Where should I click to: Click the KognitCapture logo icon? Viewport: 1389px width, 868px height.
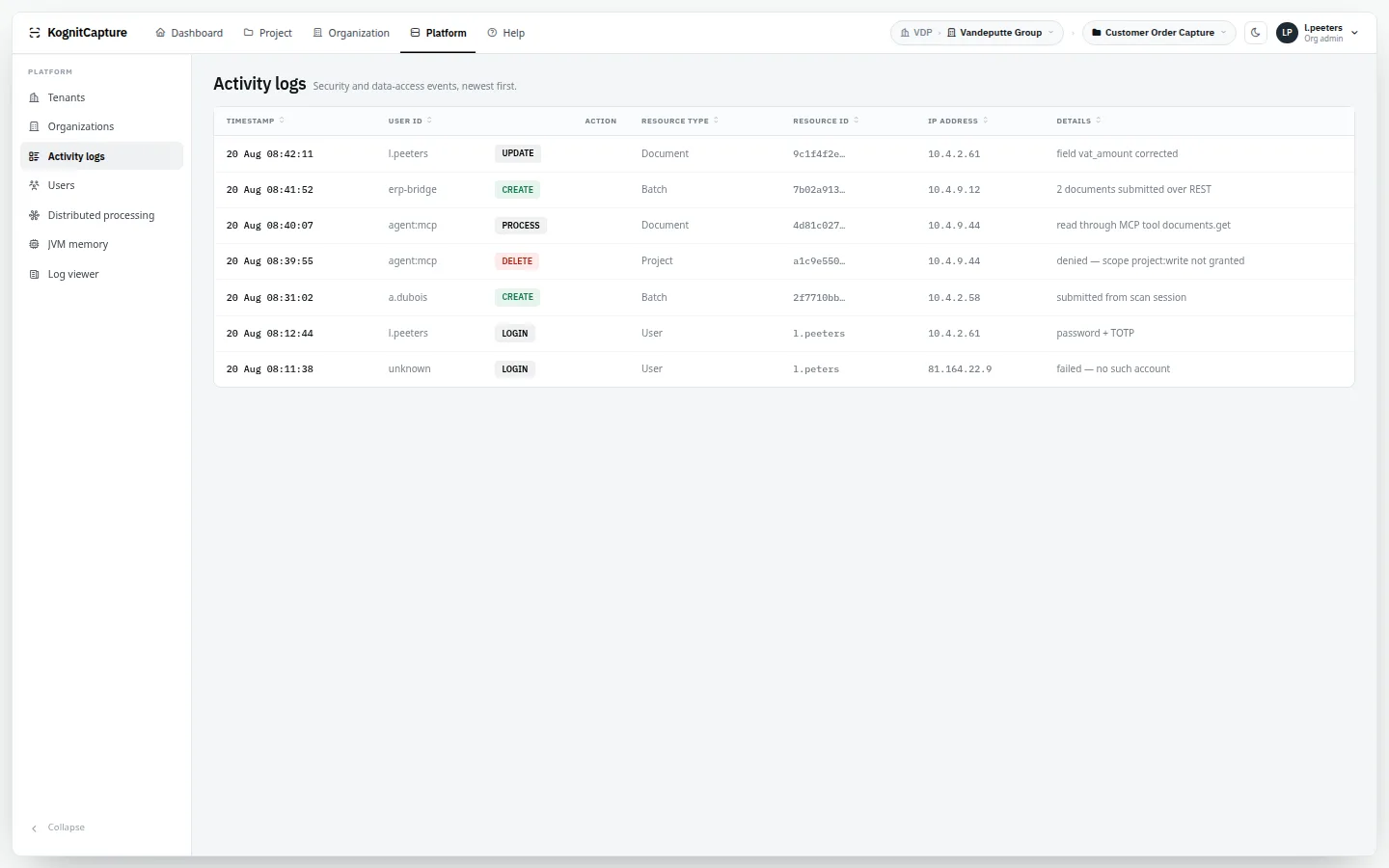tap(35, 33)
